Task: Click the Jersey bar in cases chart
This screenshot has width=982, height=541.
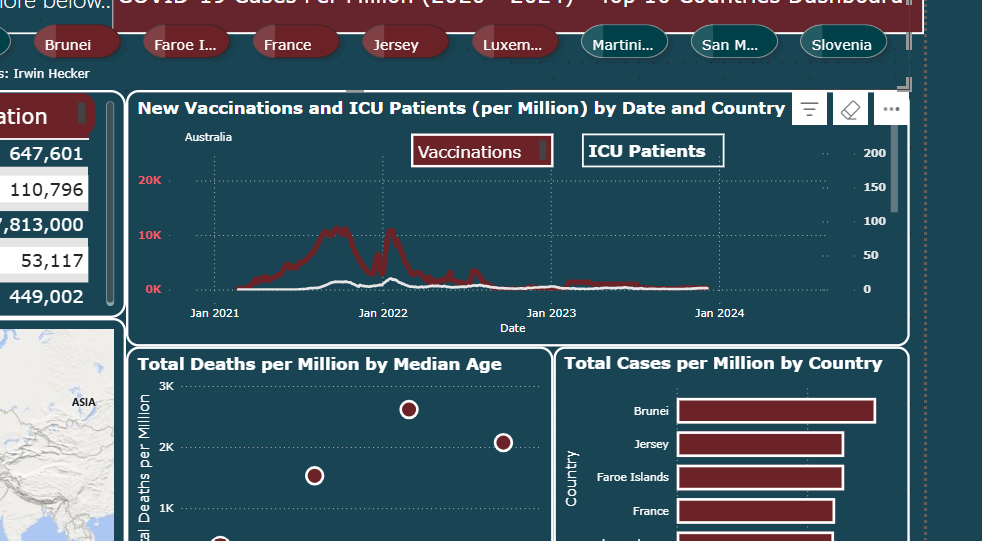Action: (x=759, y=444)
